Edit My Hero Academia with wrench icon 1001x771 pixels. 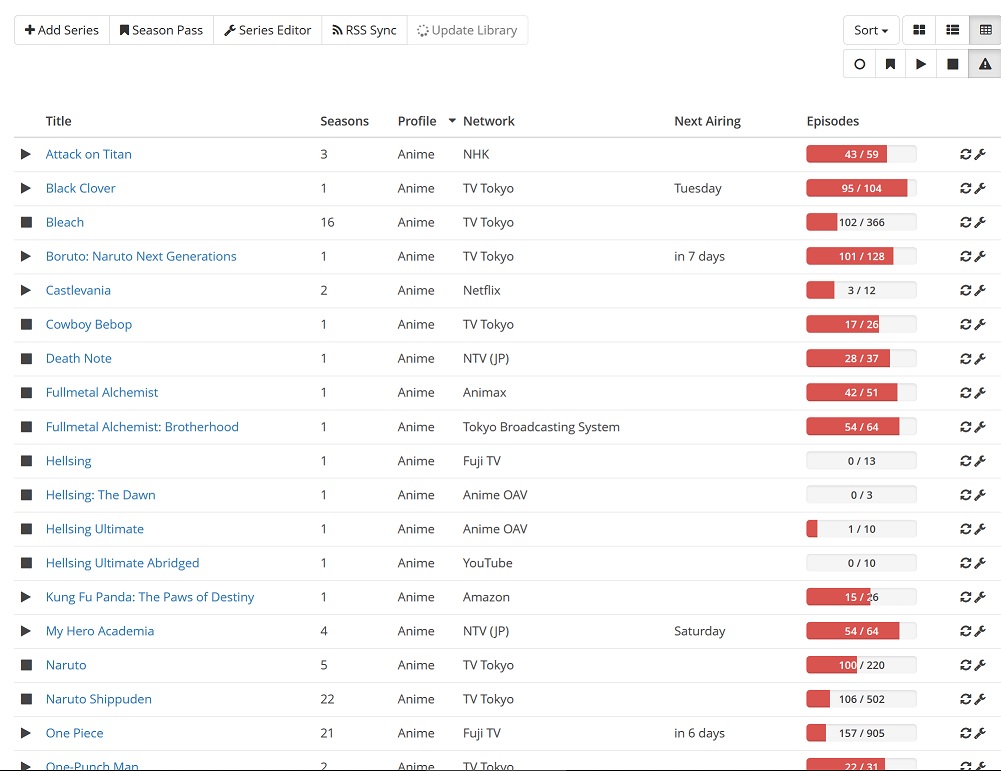point(980,631)
